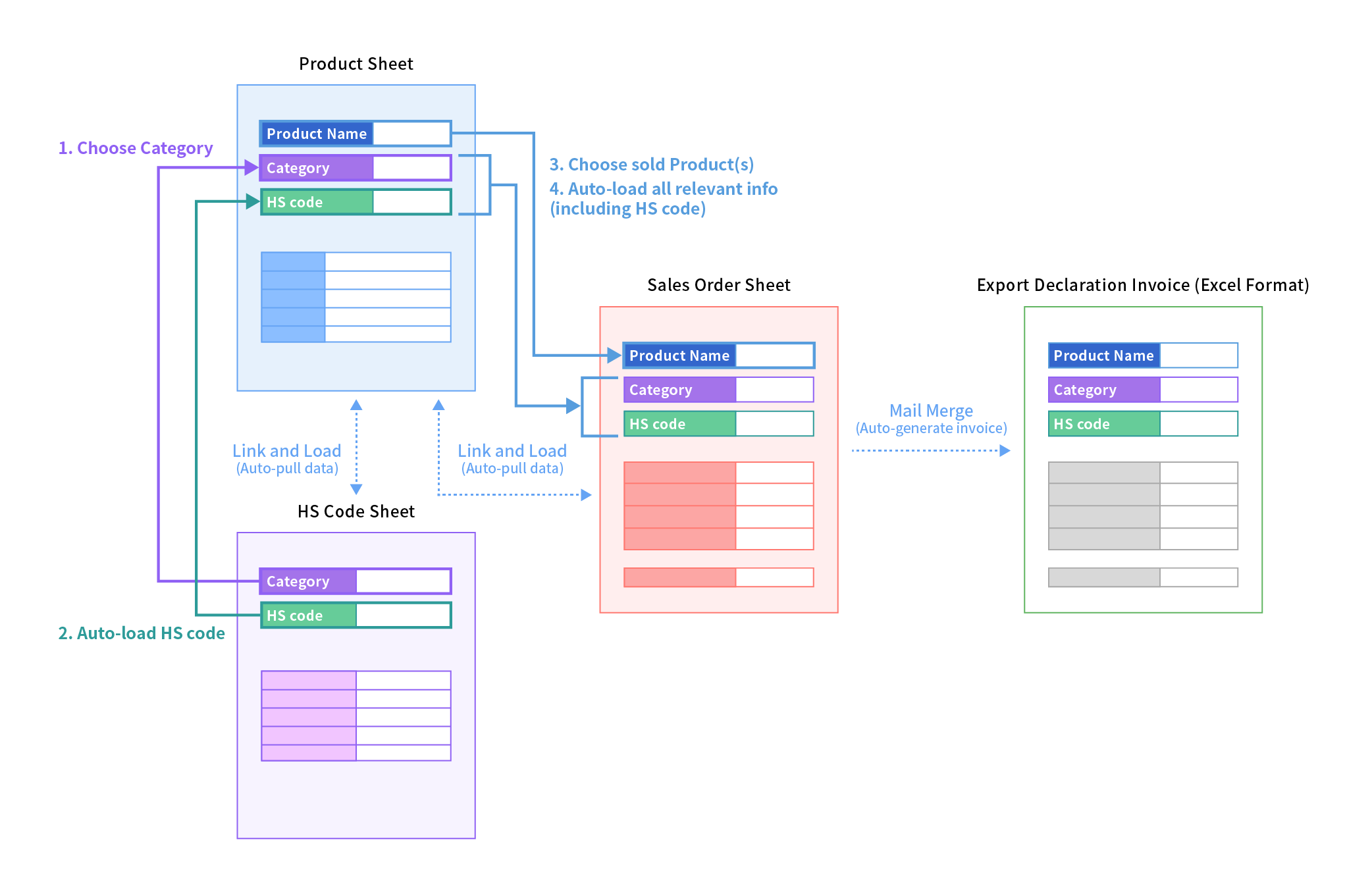Click Category field in Product Sheet
Screen dimensions: 1372x890
[356, 168]
